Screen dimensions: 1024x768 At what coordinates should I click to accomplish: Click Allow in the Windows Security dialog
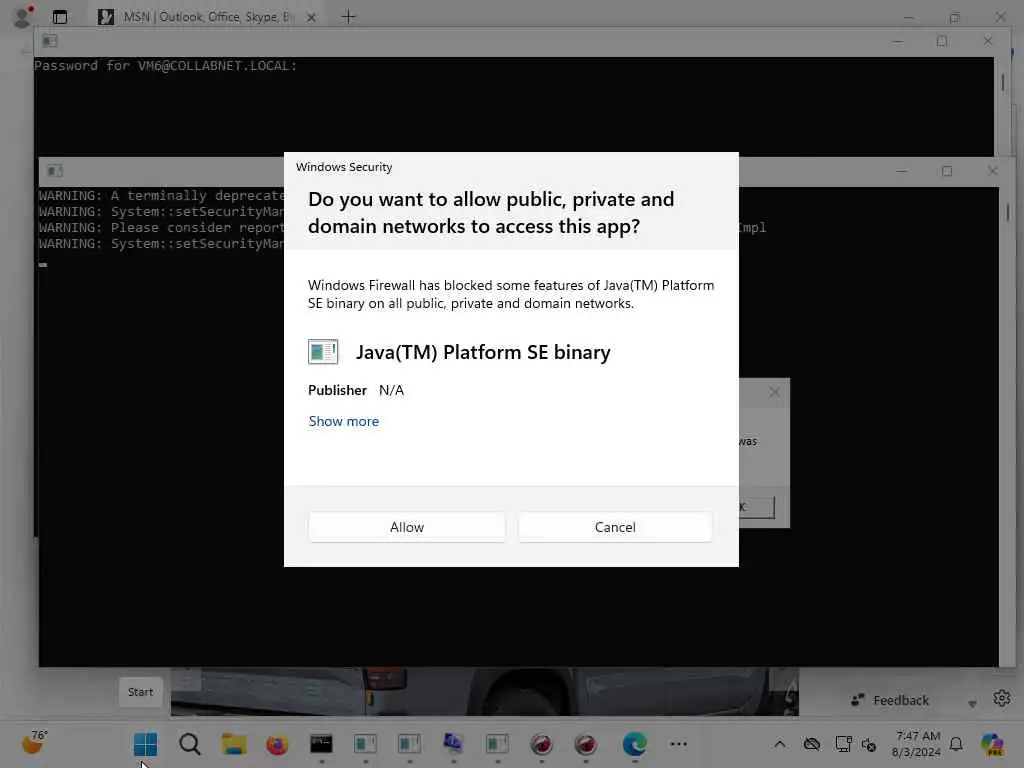click(x=406, y=526)
